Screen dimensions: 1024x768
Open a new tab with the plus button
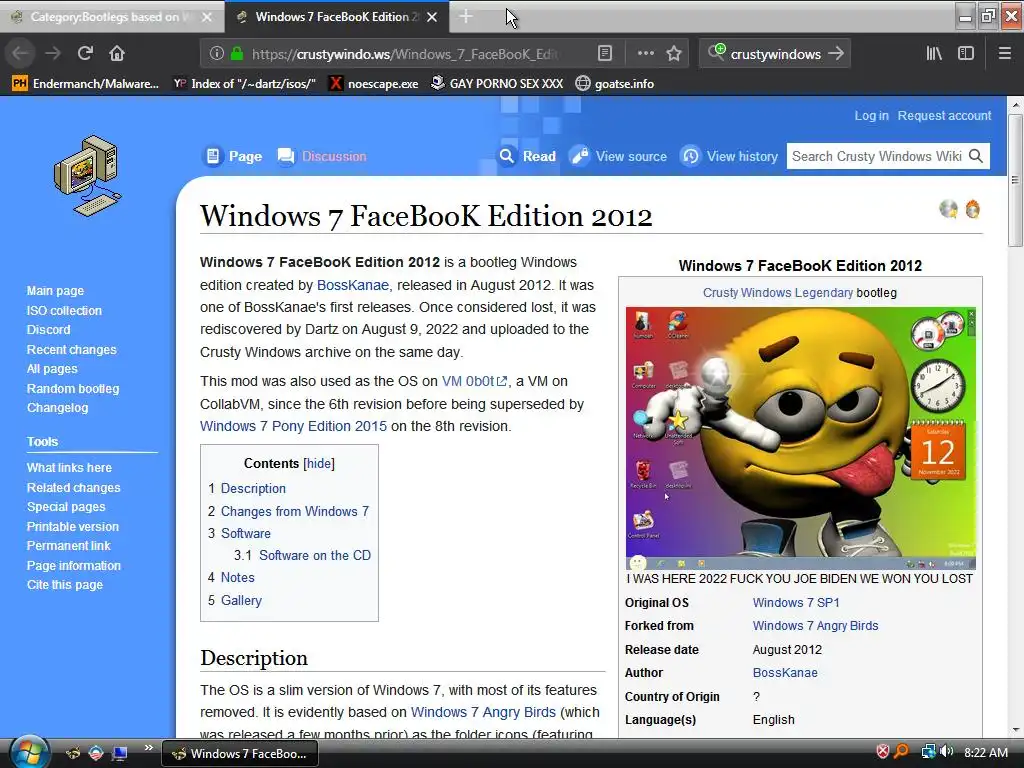pyautogui.click(x=466, y=17)
